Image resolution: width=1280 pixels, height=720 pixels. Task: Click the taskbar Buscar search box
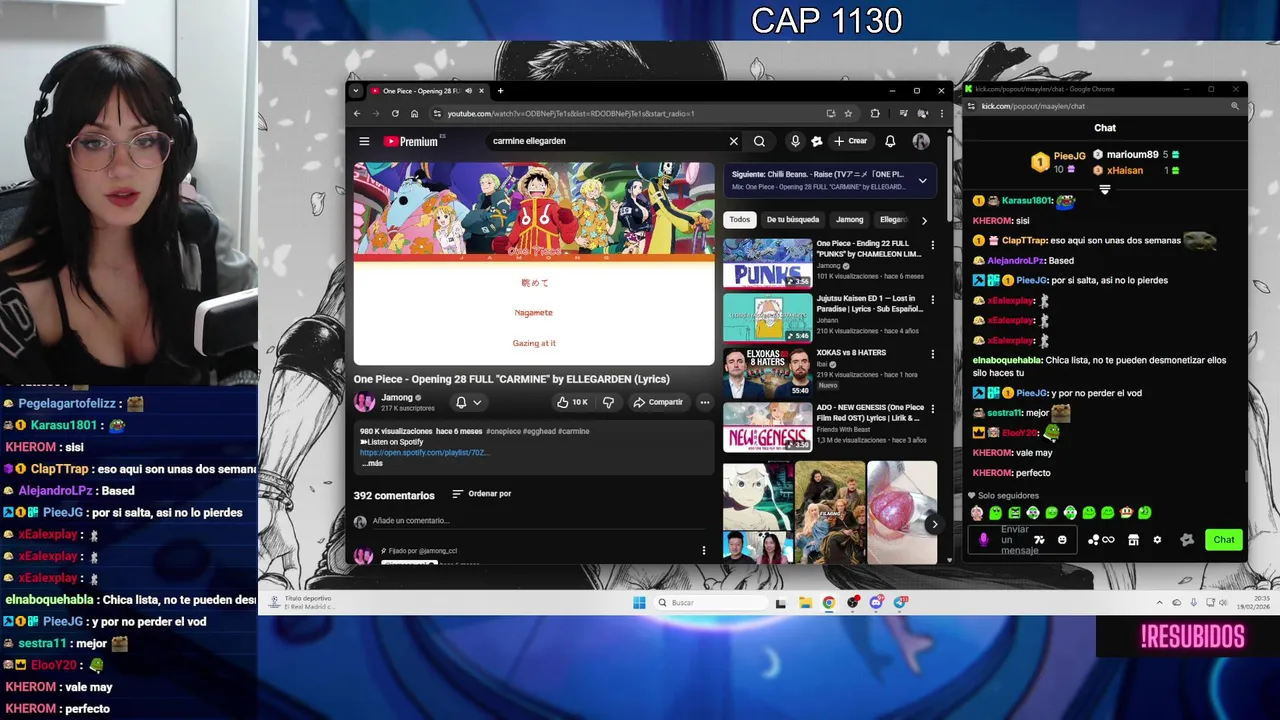point(709,602)
